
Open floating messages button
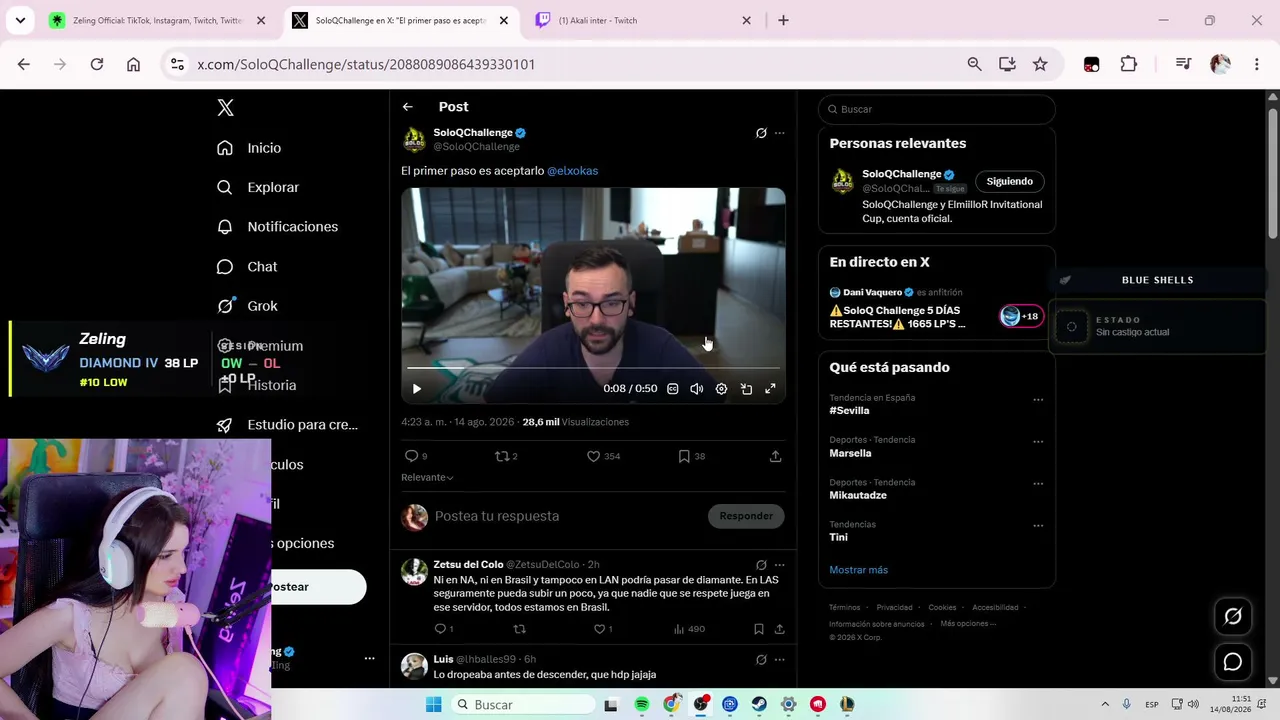click(x=1233, y=662)
